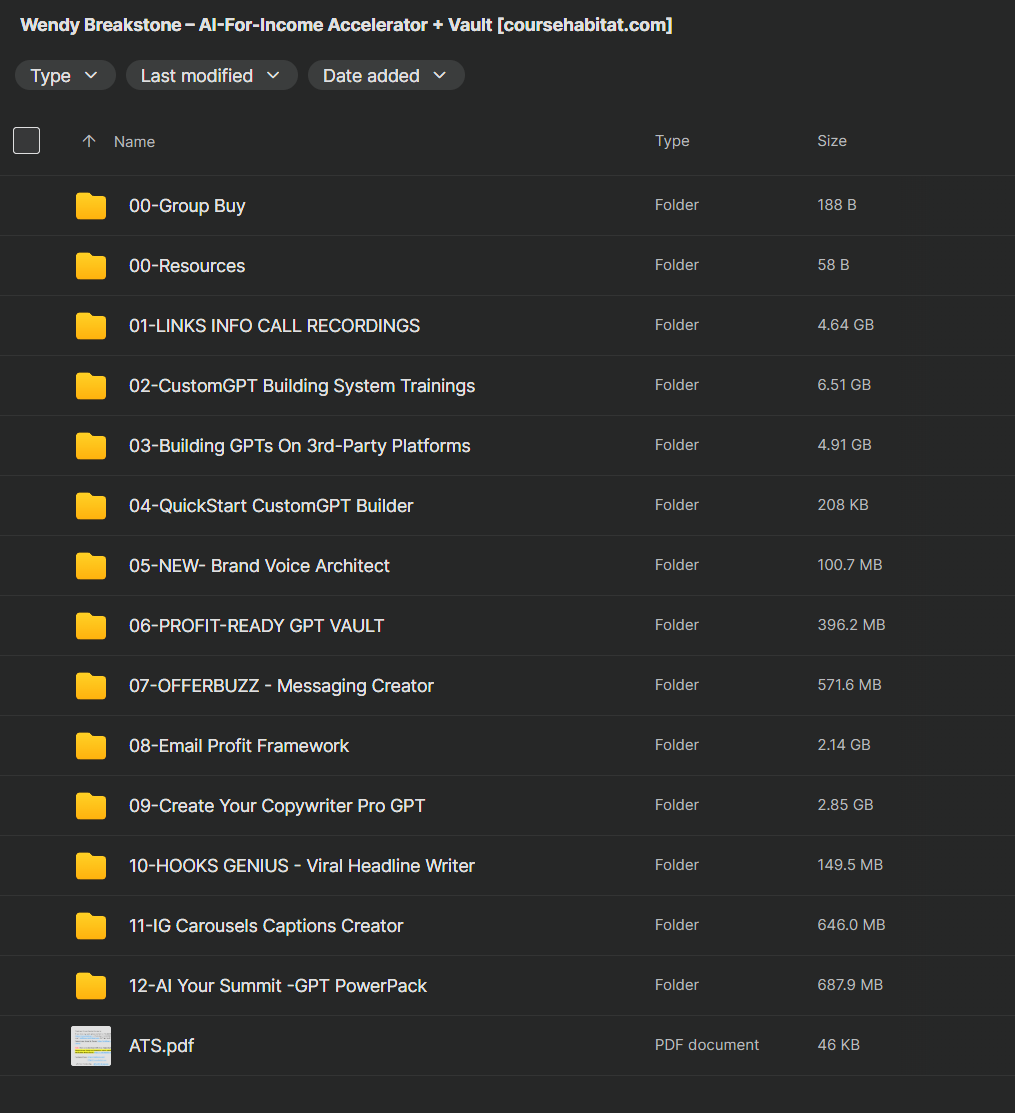The width and height of the screenshot is (1015, 1113).
Task: Select 10-HOOKS GENIUS - Viral Headline Writer name
Action: point(302,865)
